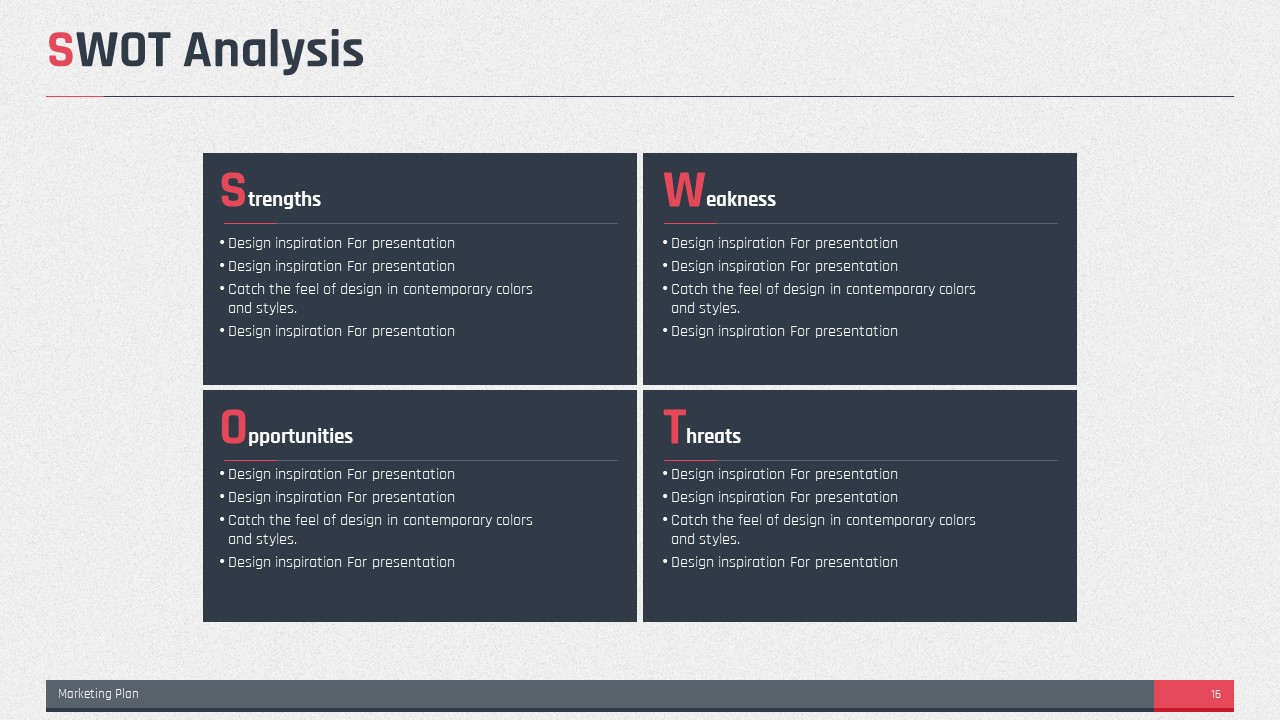Click 'Catch the feel' bullet under Strengths

(376, 298)
